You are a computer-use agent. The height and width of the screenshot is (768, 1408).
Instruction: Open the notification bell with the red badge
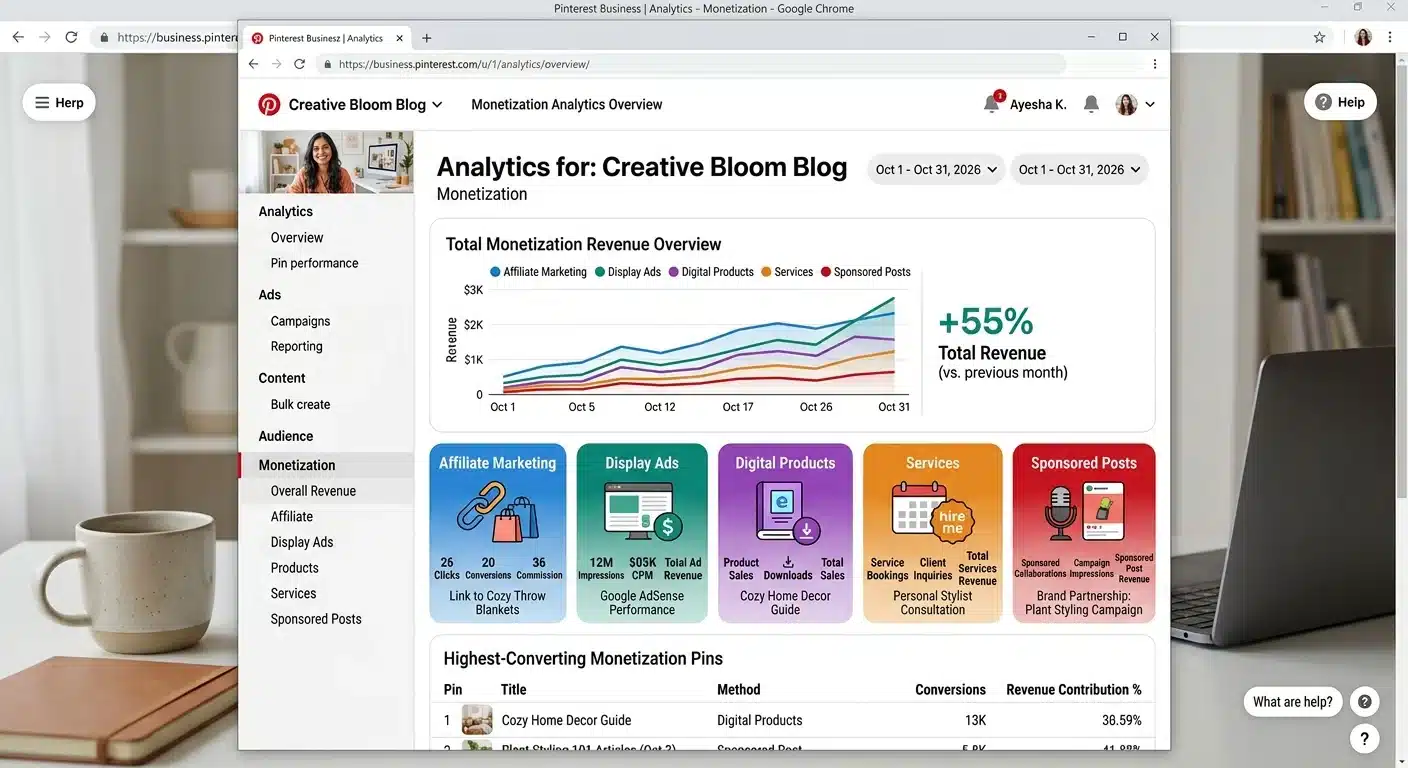992,103
